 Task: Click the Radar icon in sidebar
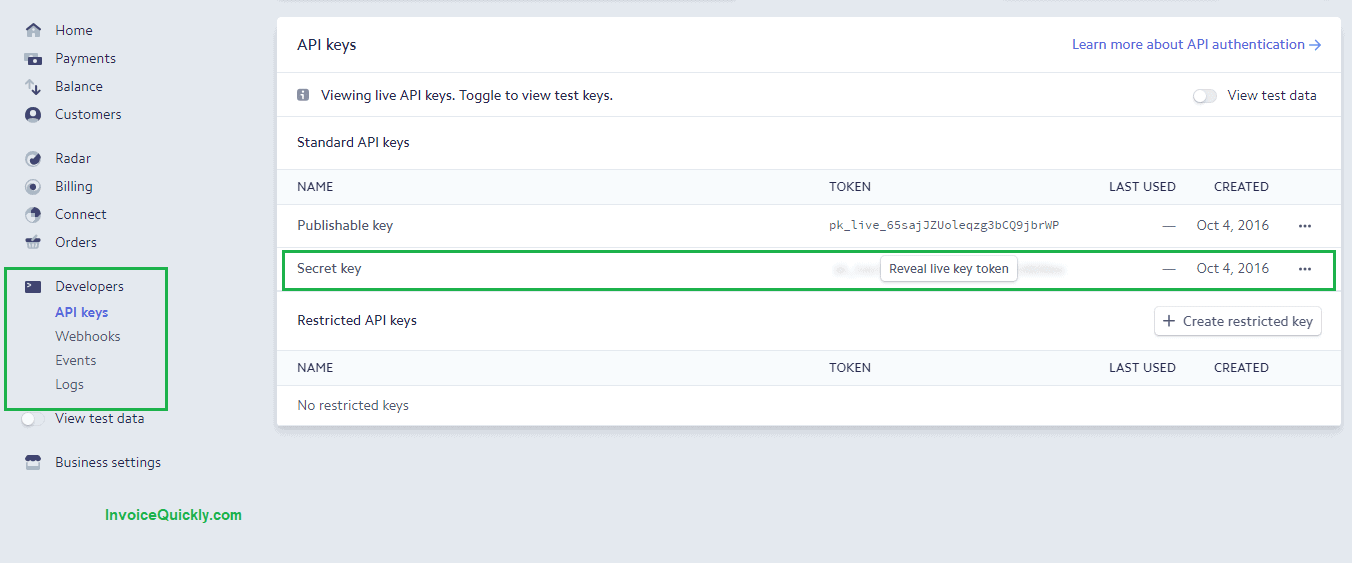[33, 158]
